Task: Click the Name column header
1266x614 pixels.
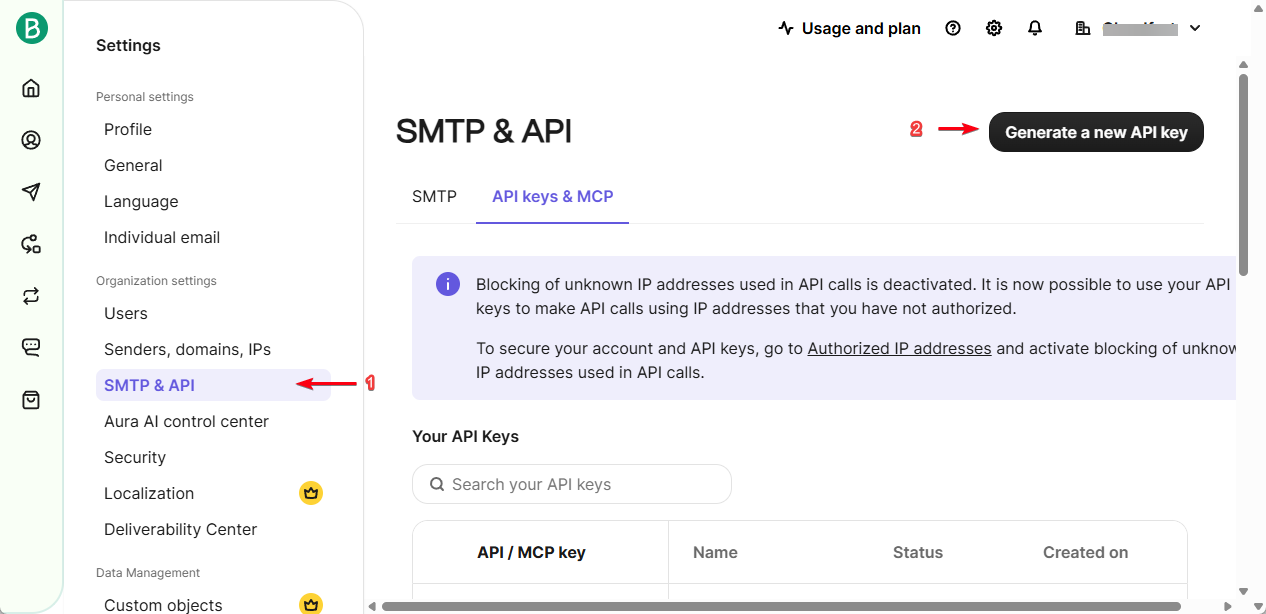Action: [x=715, y=552]
